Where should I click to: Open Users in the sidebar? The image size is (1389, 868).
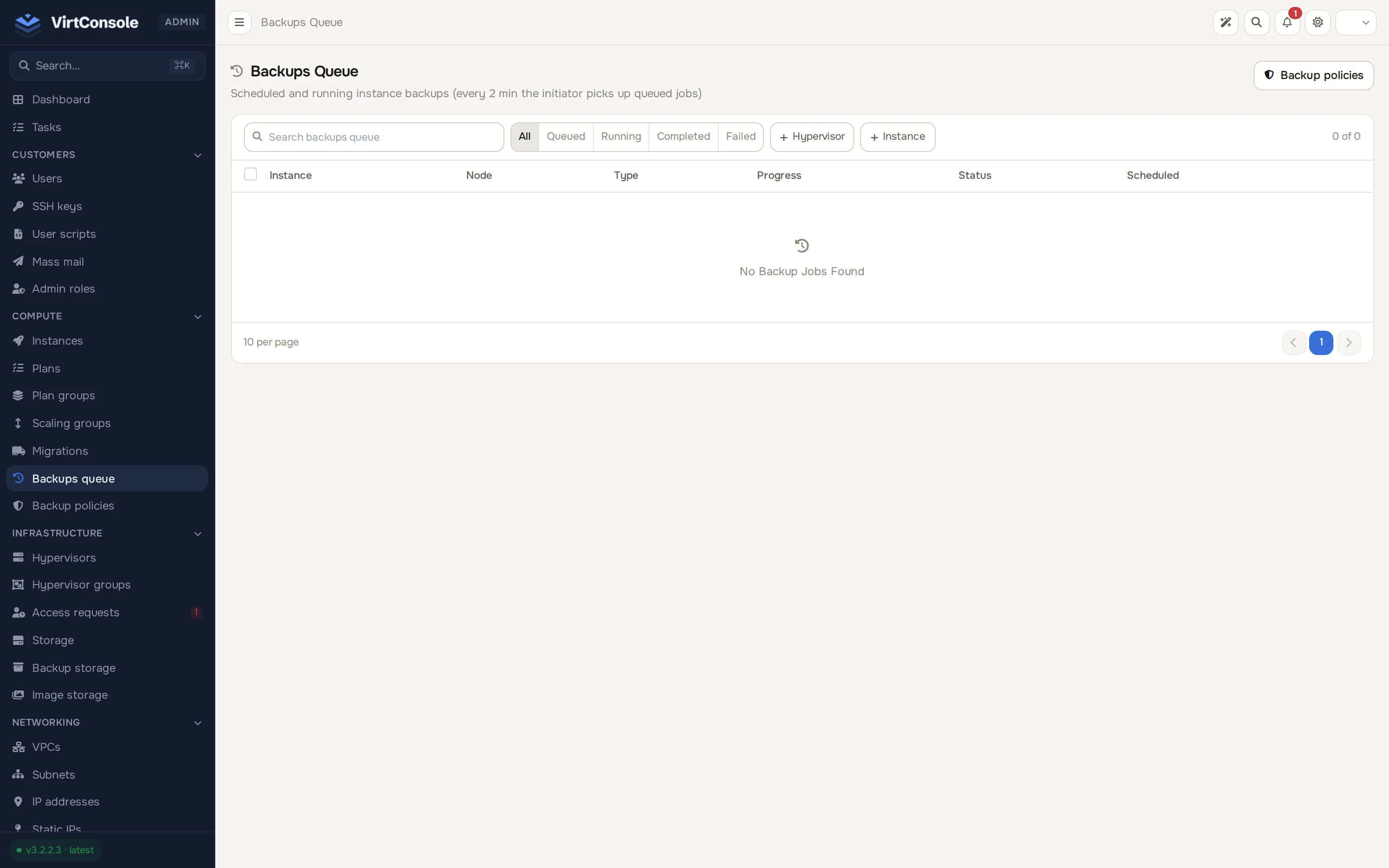[107, 178]
